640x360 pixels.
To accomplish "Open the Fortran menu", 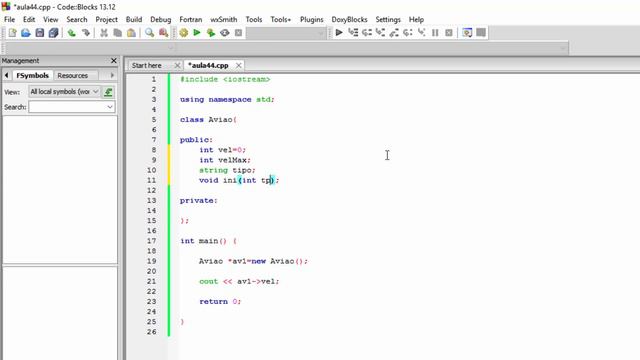I will tap(191, 19).
